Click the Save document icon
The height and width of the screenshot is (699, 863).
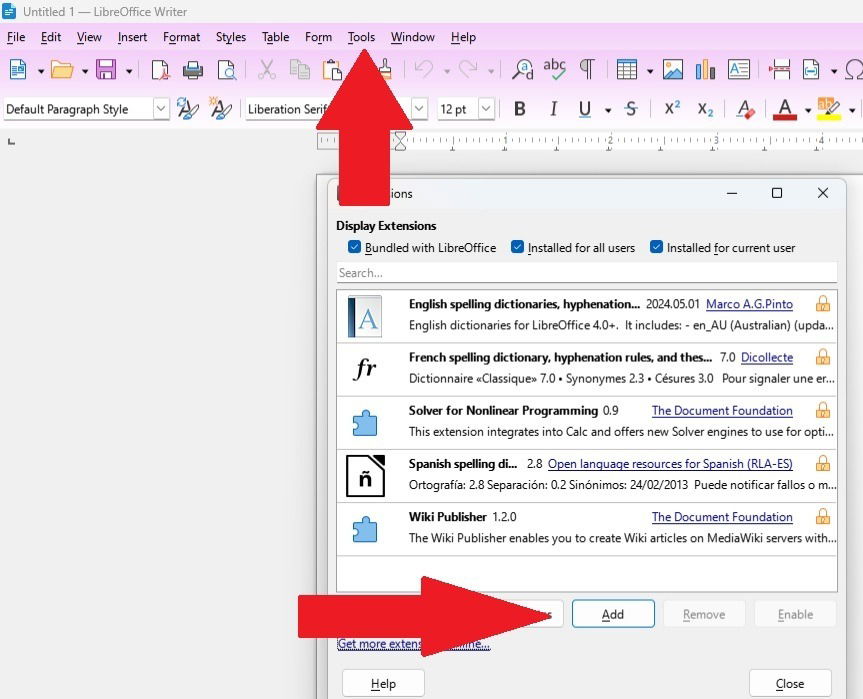pyautogui.click(x=106, y=70)
